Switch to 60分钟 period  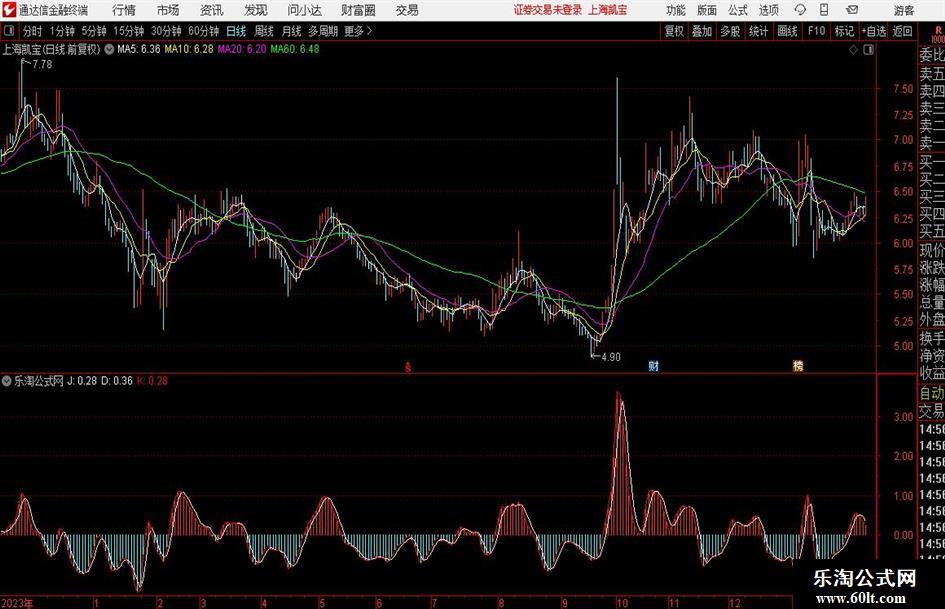point(204,31)
